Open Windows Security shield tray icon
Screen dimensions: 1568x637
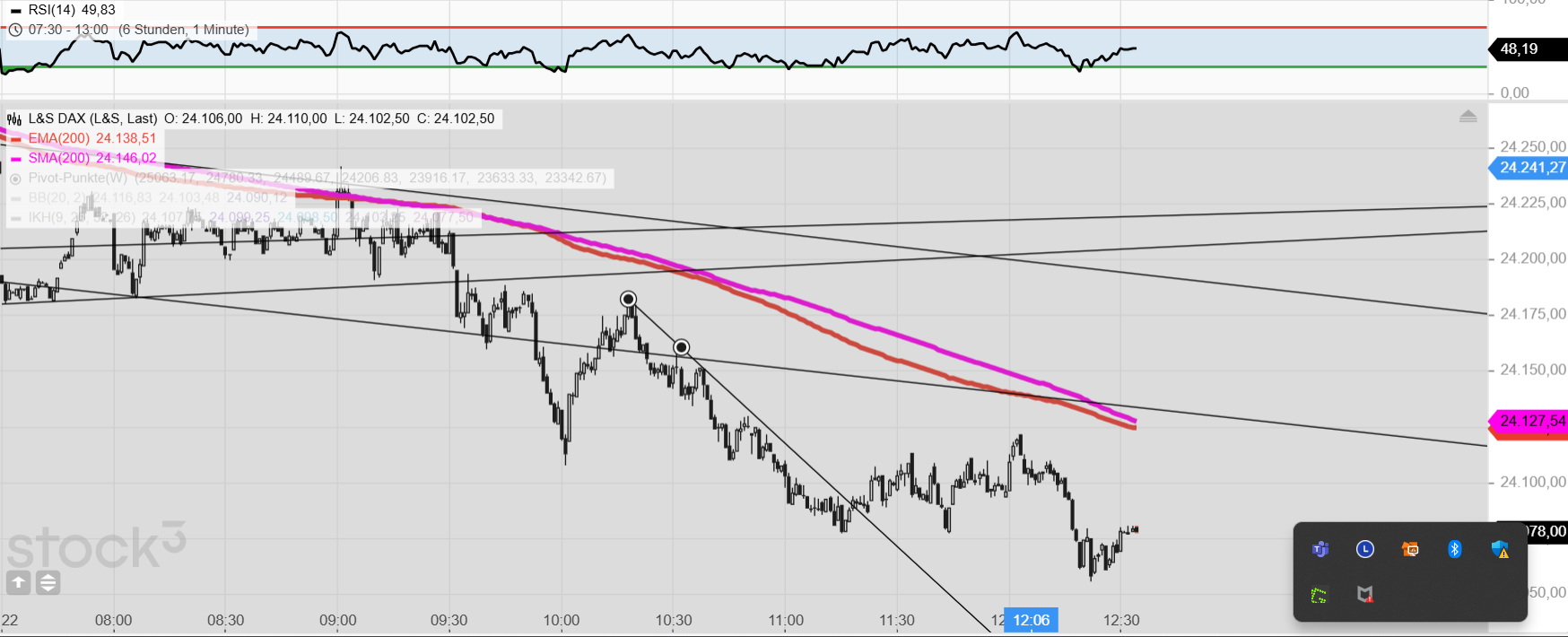coord(1500,549)
